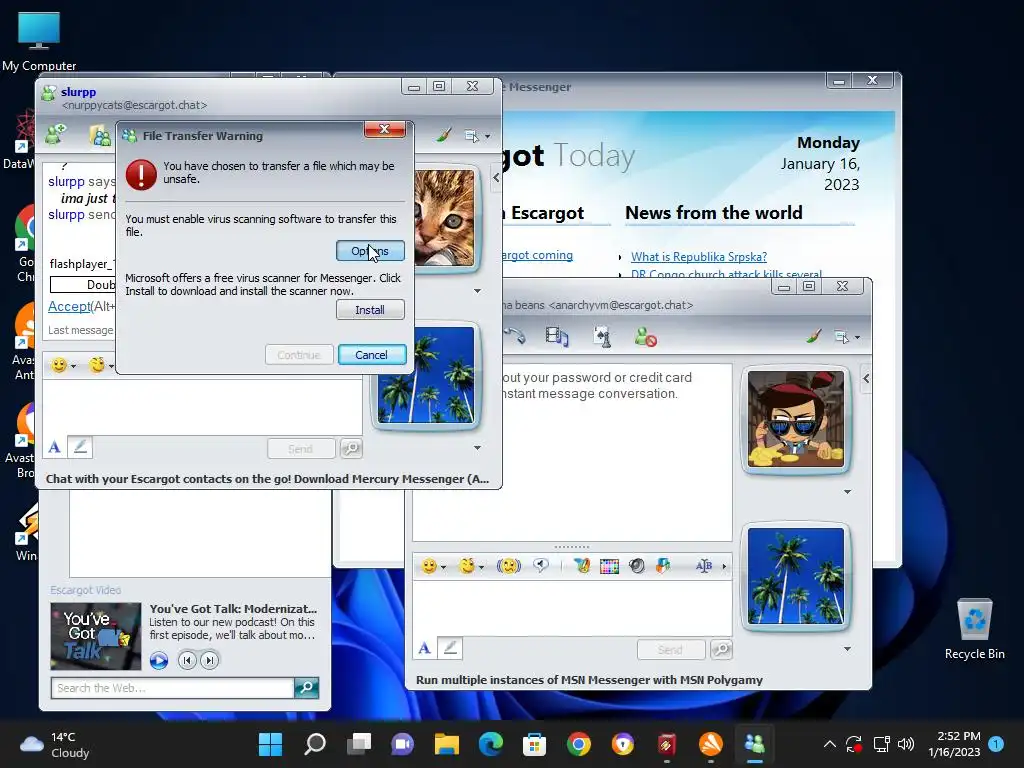Show hidden tray icons chevron
This screenshot has height=768, width=1024.
pyautogui.click(x=829, y=744)
